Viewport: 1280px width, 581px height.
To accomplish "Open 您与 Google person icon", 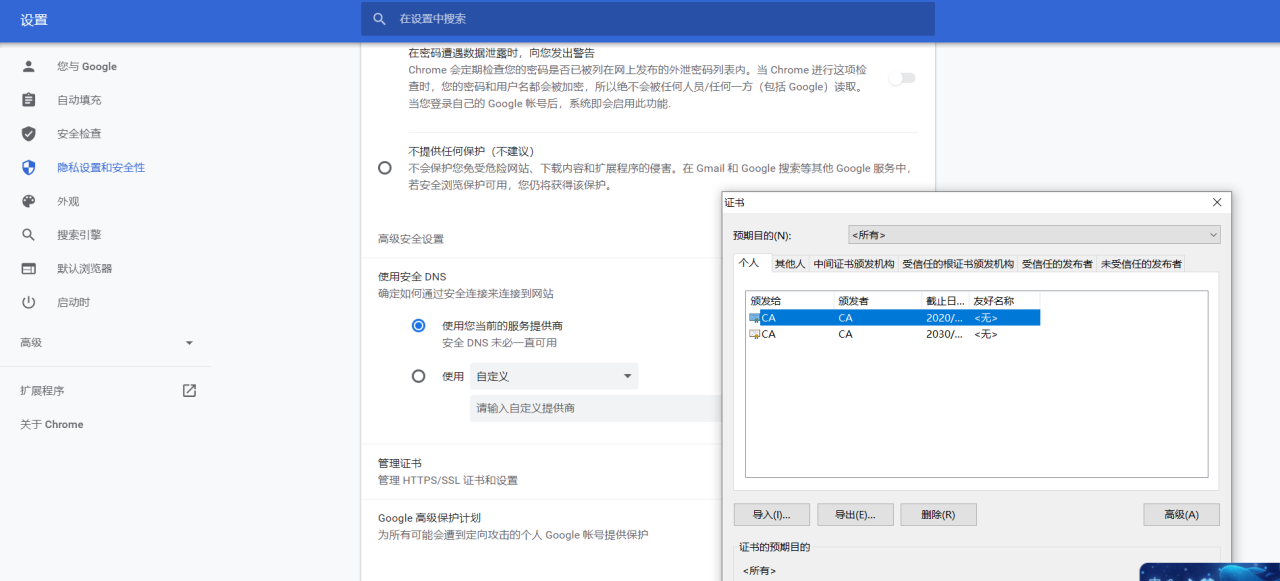I will click(x=28, y=66).
